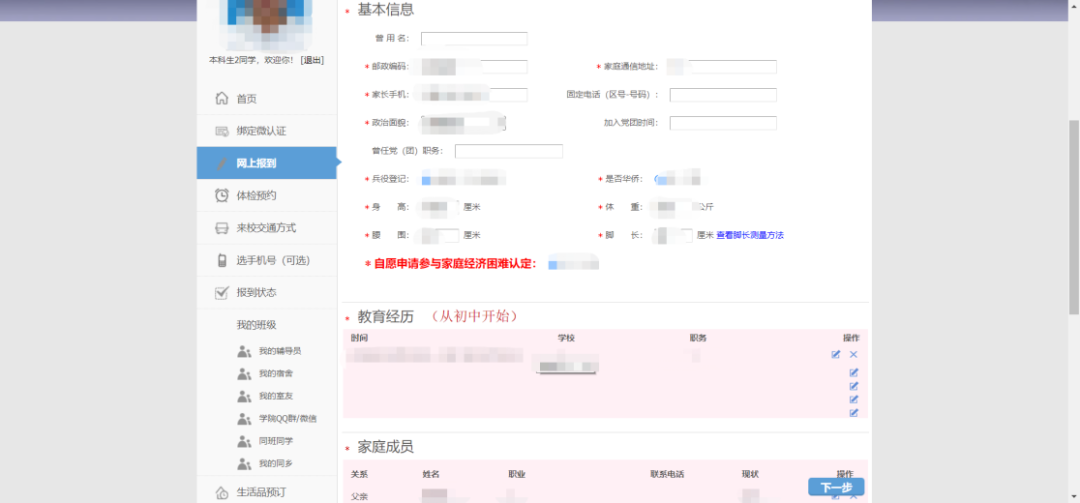Click the edit icon left of the X in 教育经历

835,354
